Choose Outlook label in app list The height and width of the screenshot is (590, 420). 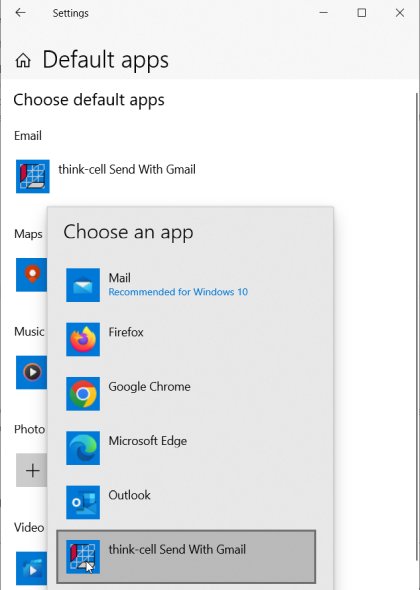(x=129, y=495)
